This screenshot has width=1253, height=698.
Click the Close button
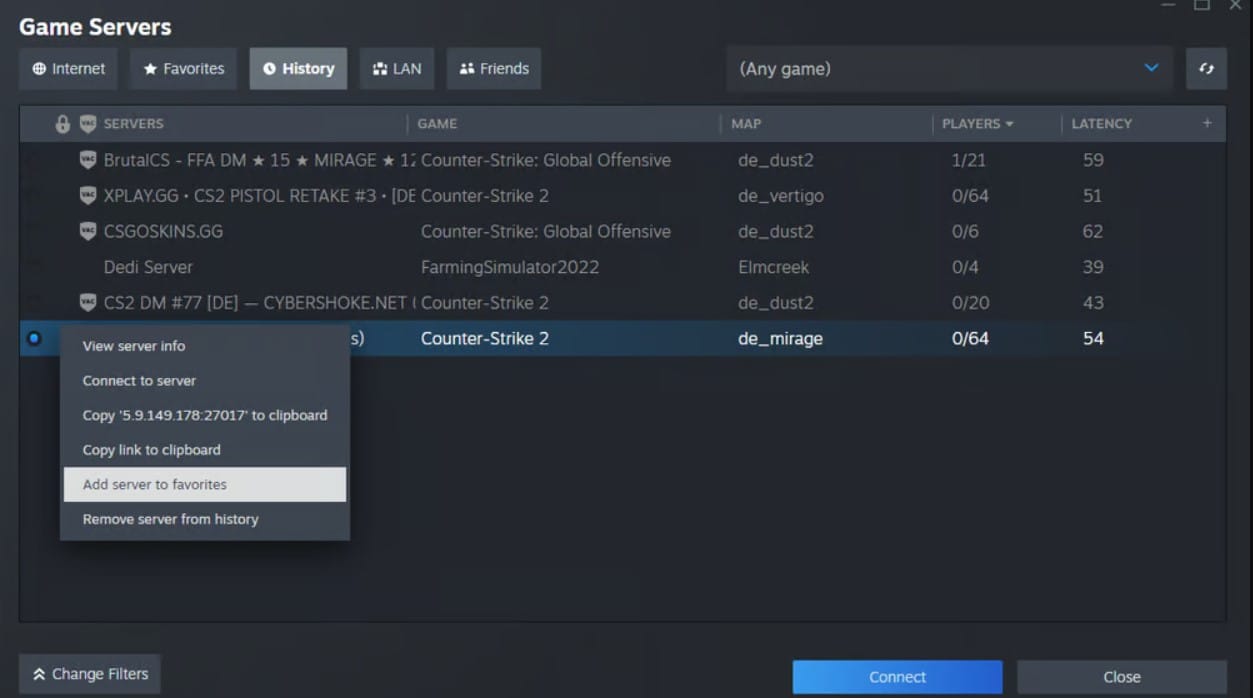[1122, 677]
